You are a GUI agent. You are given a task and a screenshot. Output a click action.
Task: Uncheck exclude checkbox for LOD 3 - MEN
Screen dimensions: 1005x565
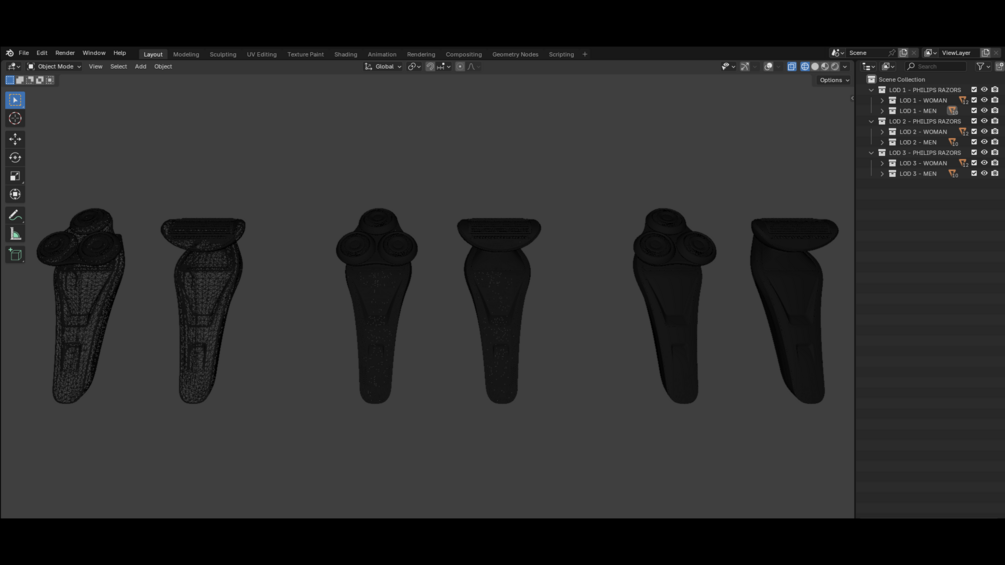point(974,173)
